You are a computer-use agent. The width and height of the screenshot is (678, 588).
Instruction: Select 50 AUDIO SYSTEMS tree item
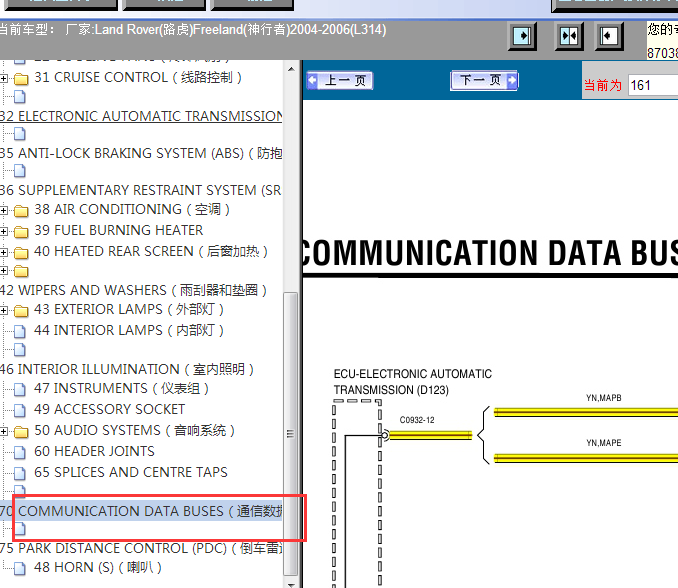click(x=134, y=430)
